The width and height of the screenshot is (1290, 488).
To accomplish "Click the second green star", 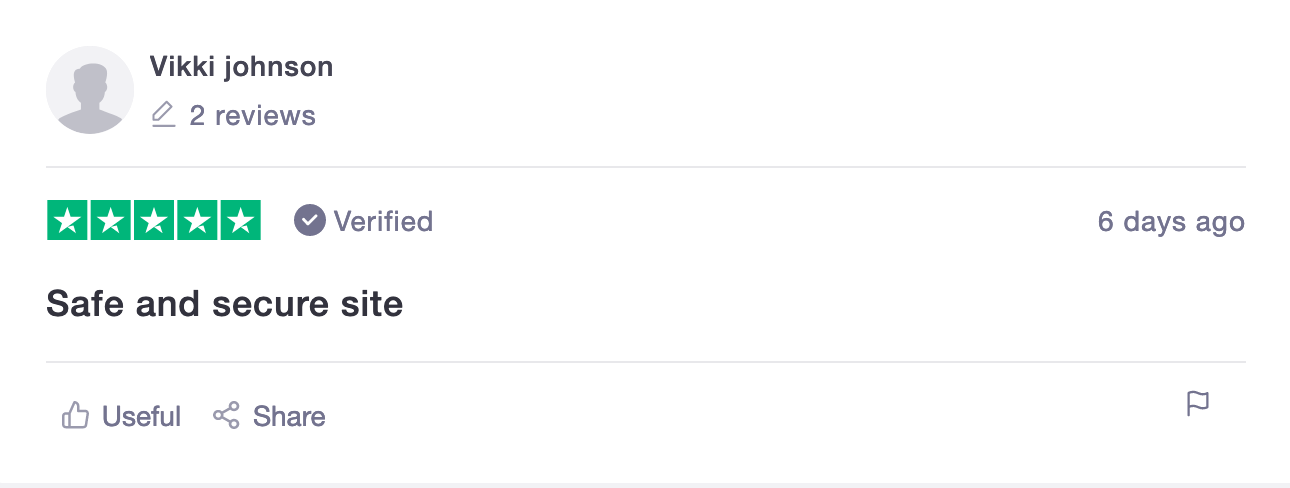I will [110, 221].
